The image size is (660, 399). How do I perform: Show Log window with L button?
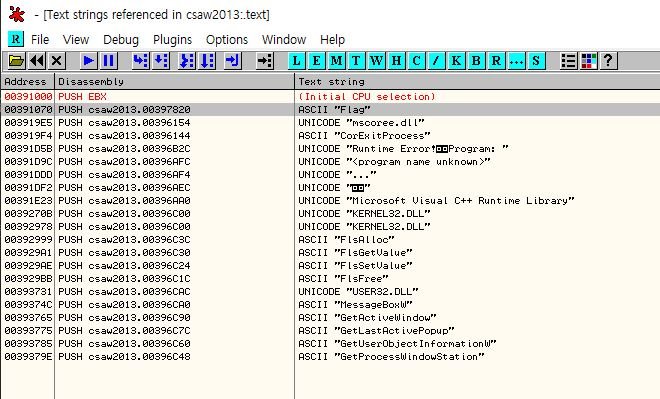pos(296,61)
